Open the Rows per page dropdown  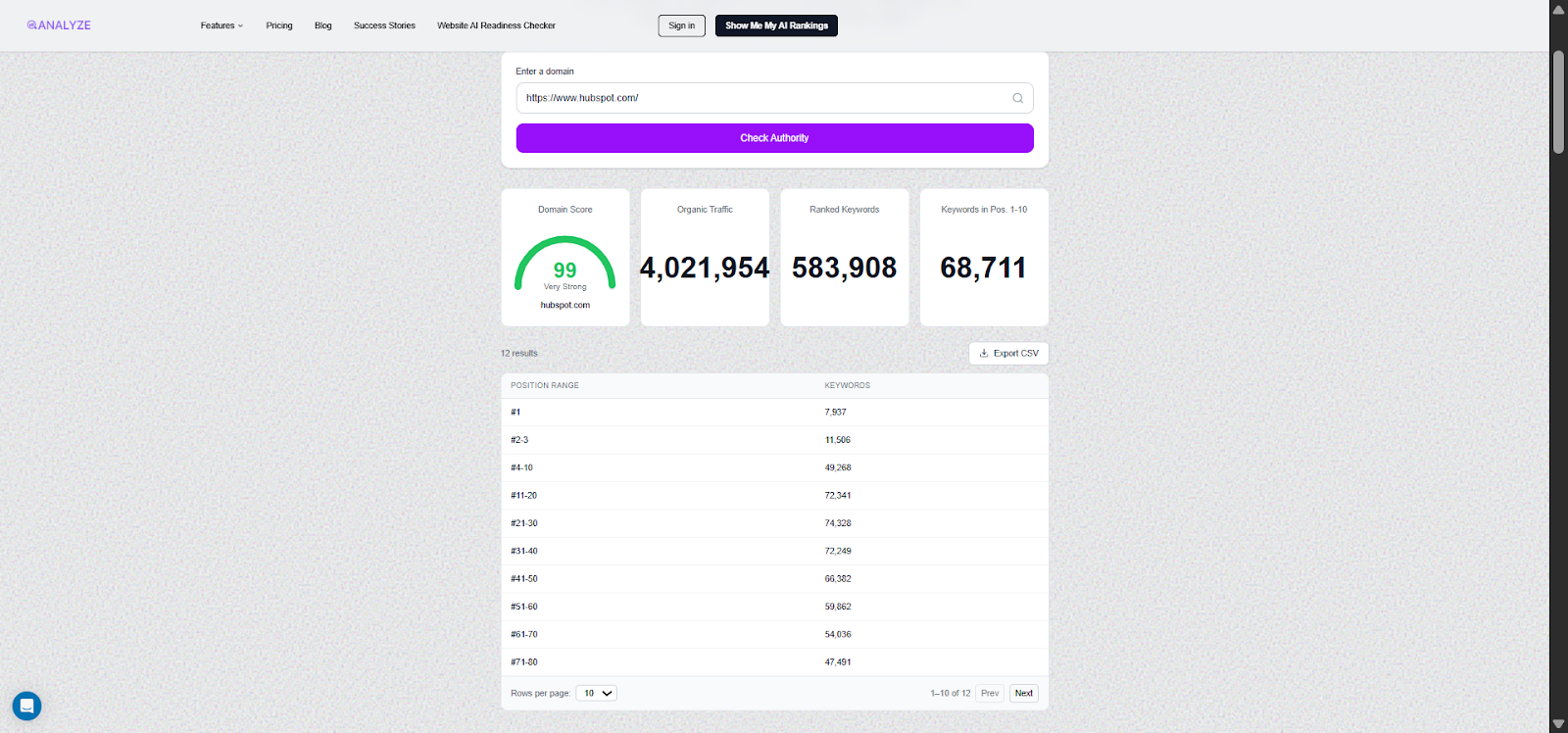coord(596,693)
